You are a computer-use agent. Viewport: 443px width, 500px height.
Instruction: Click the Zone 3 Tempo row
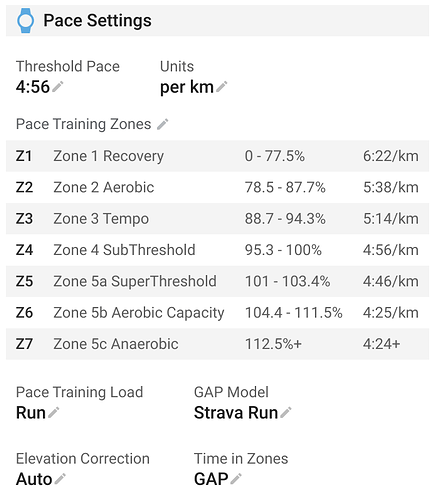tap(217, 219)
